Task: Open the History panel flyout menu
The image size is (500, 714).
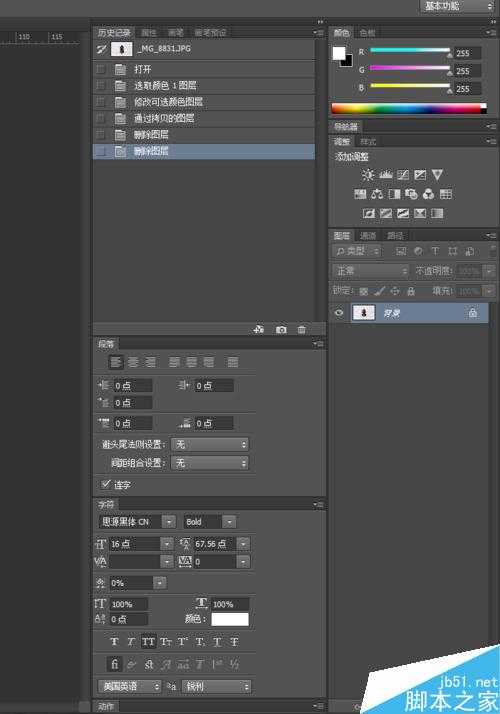Action: tap(318, 32)
